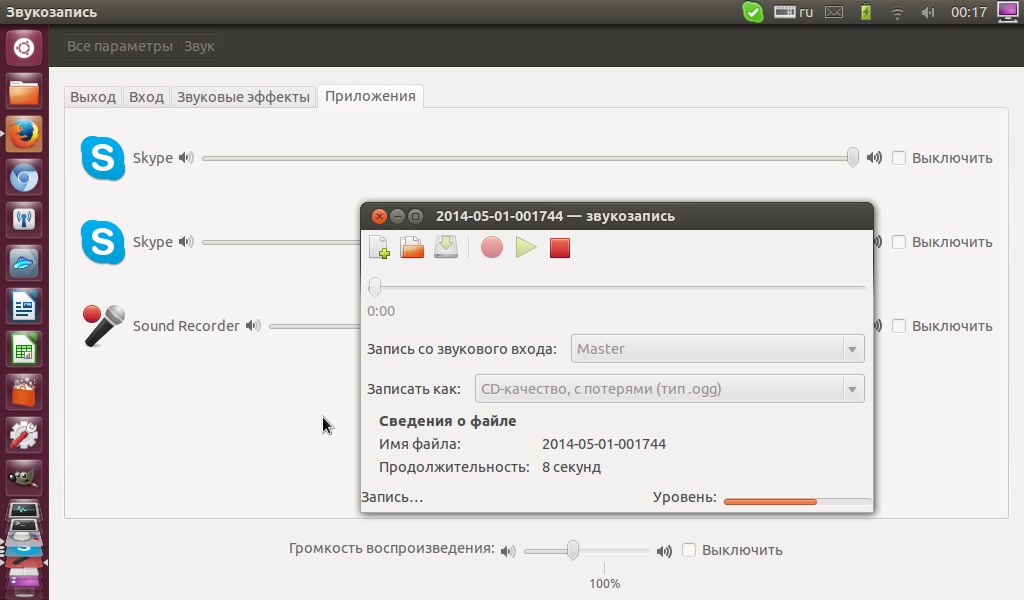
Task: Click the first Skype application icon
Action: [103, 158]
